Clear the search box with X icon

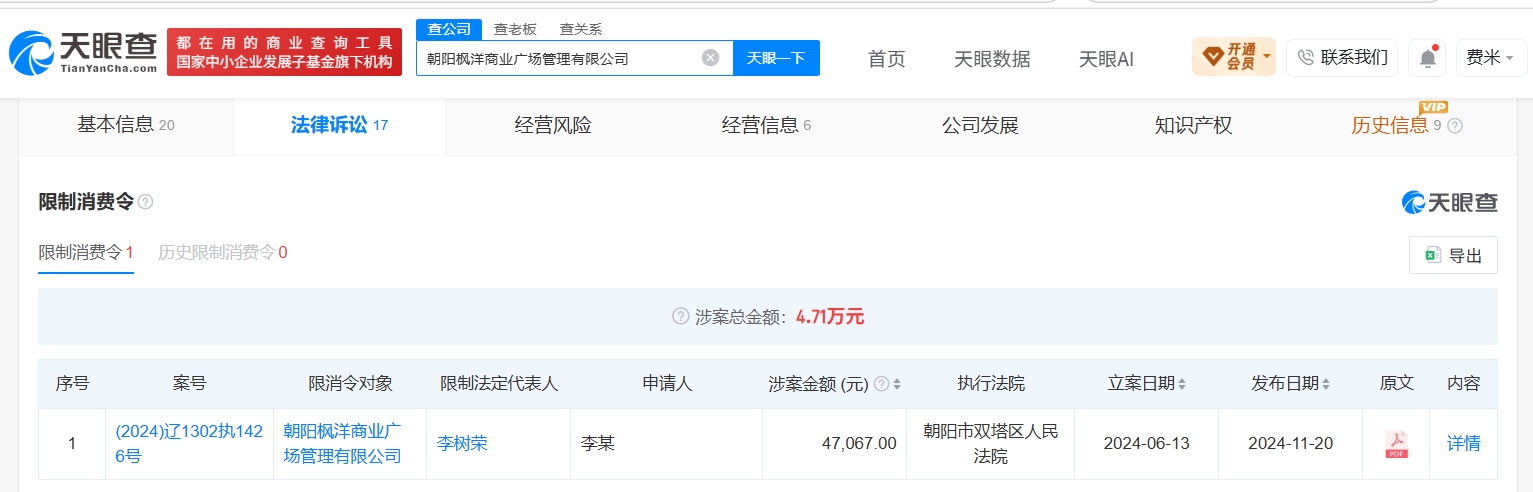click(710, 58)
